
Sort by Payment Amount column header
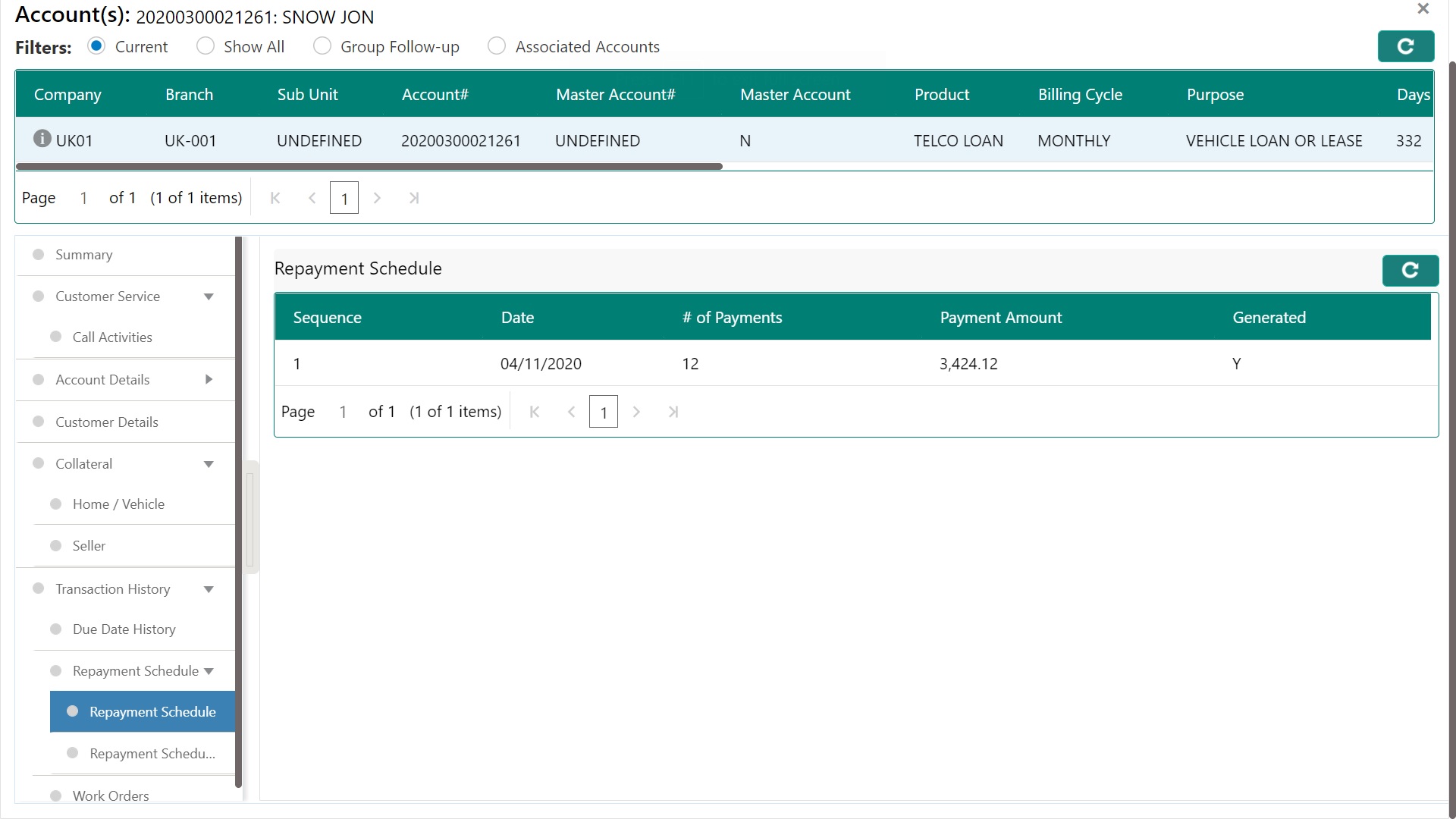(1000, 318)
